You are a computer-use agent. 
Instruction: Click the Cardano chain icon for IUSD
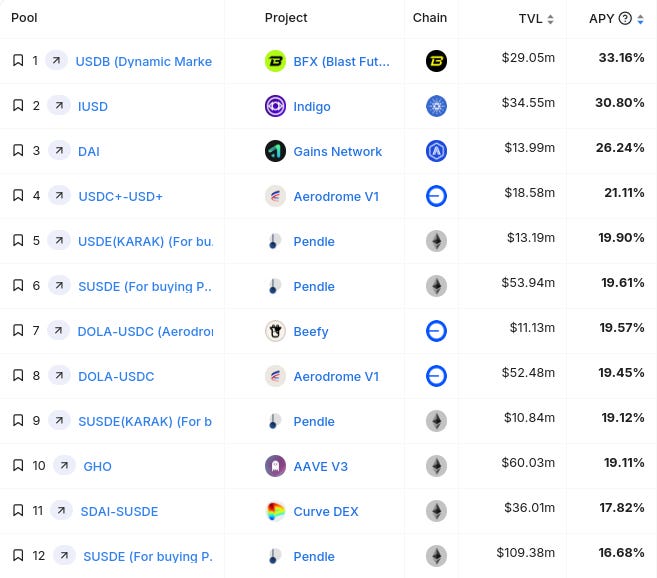pos(436,106)
